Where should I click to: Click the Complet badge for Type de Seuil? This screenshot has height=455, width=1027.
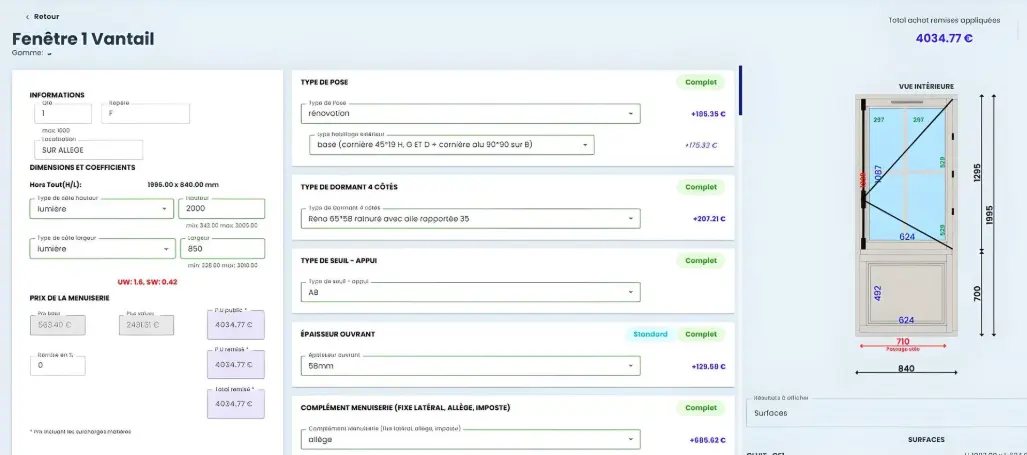(x=701, y=261)
